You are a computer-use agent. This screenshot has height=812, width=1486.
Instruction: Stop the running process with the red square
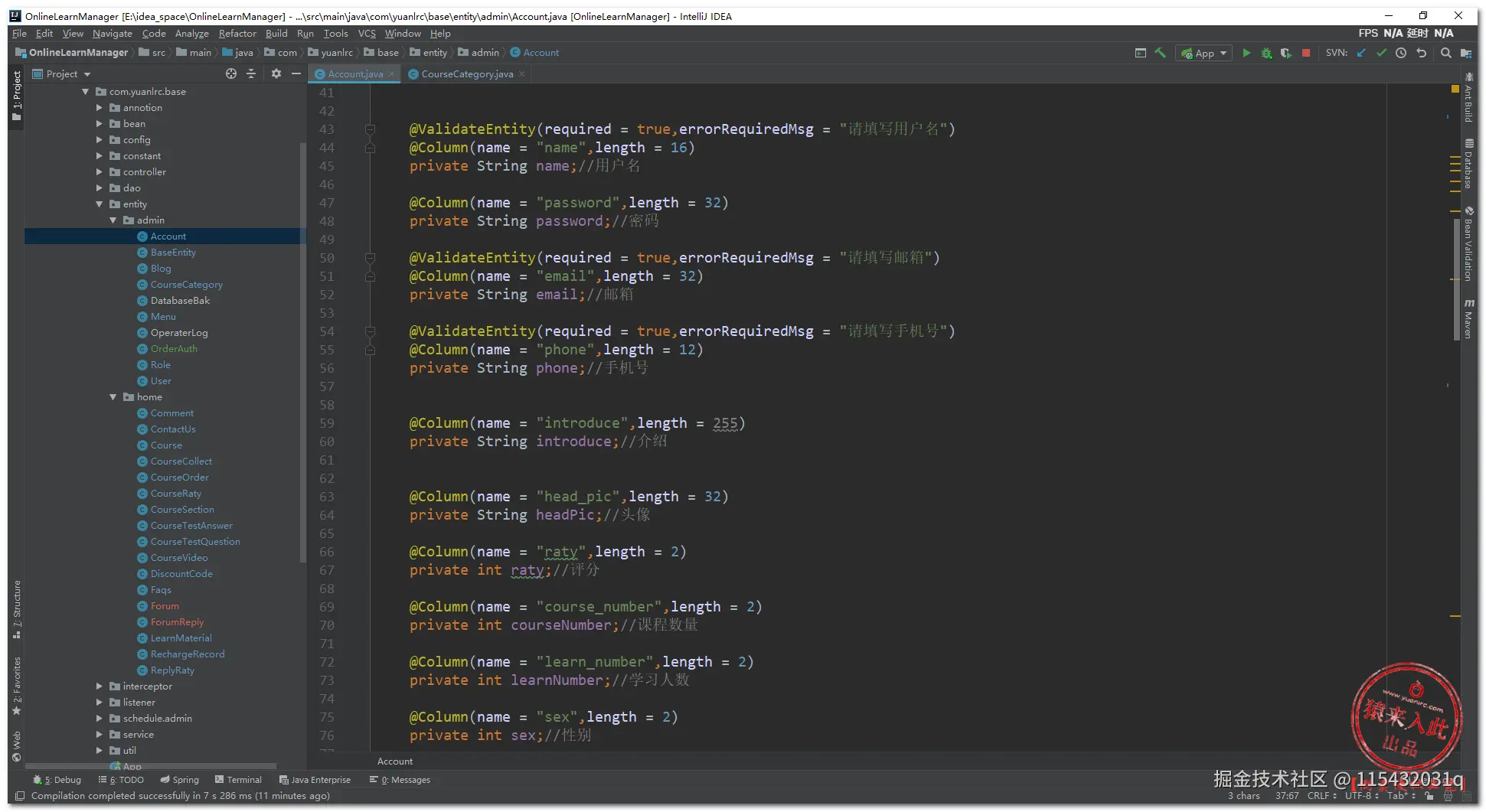[1306, 53]
